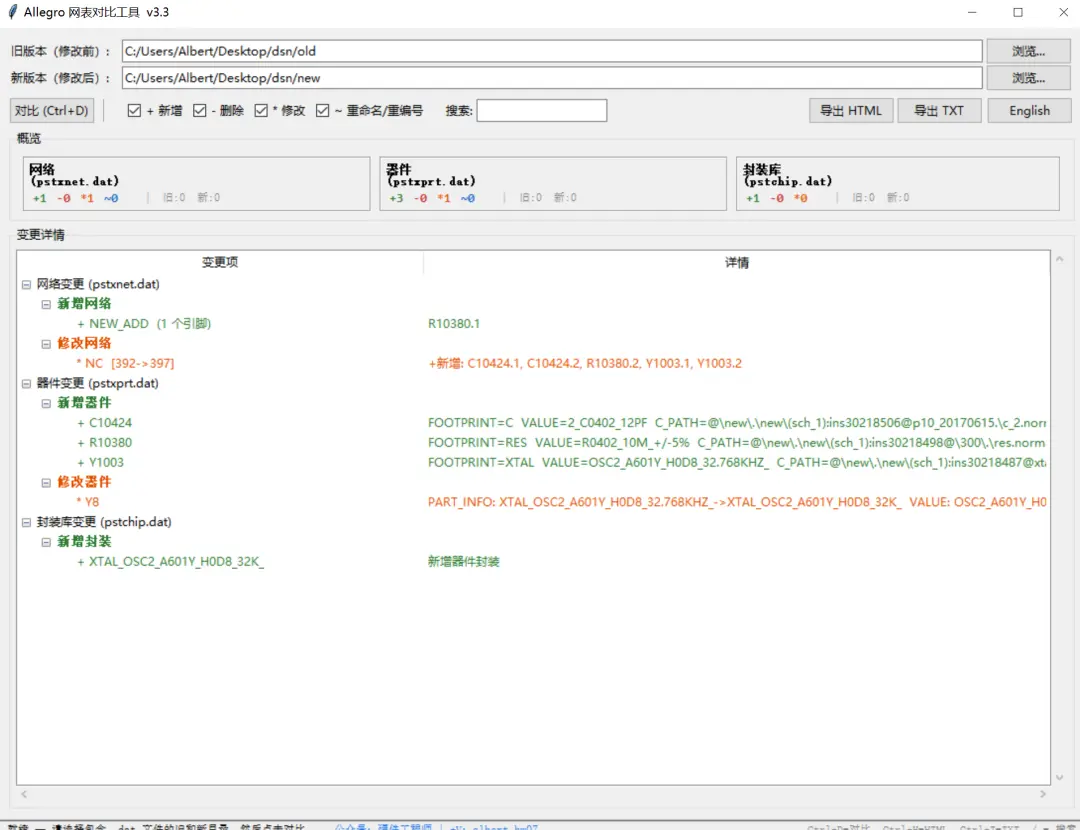Click the 搜索 search input field
The image size is (1080, 830).
tap(541, 110)
